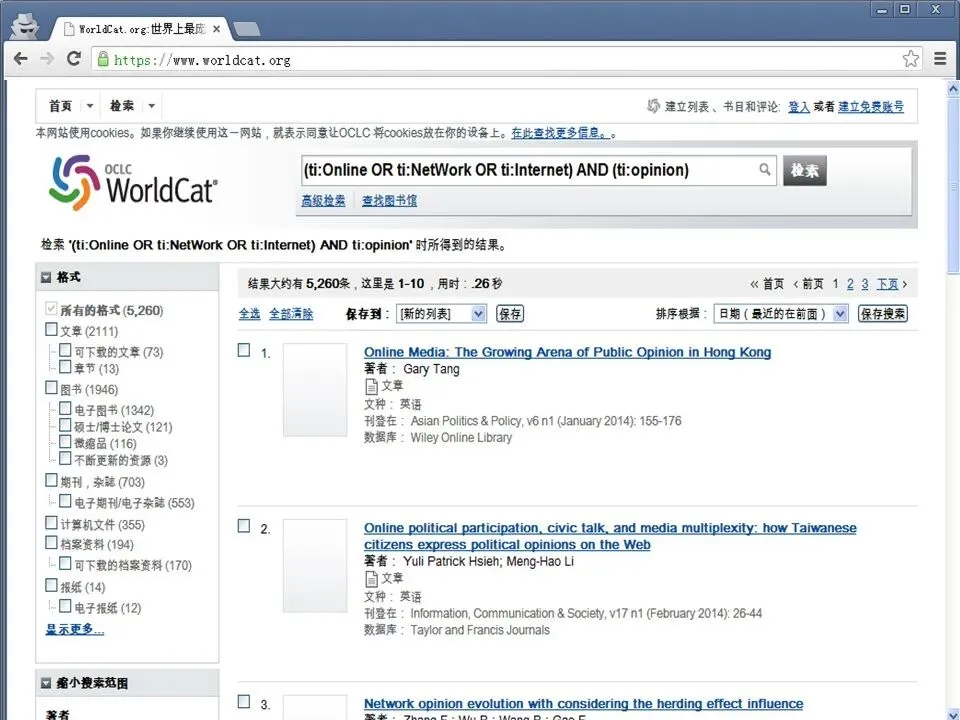Viewport: 960px width, 720px height.
Task: Click the 首页 first-page pagination link
Action: click(x=773, y=284)
